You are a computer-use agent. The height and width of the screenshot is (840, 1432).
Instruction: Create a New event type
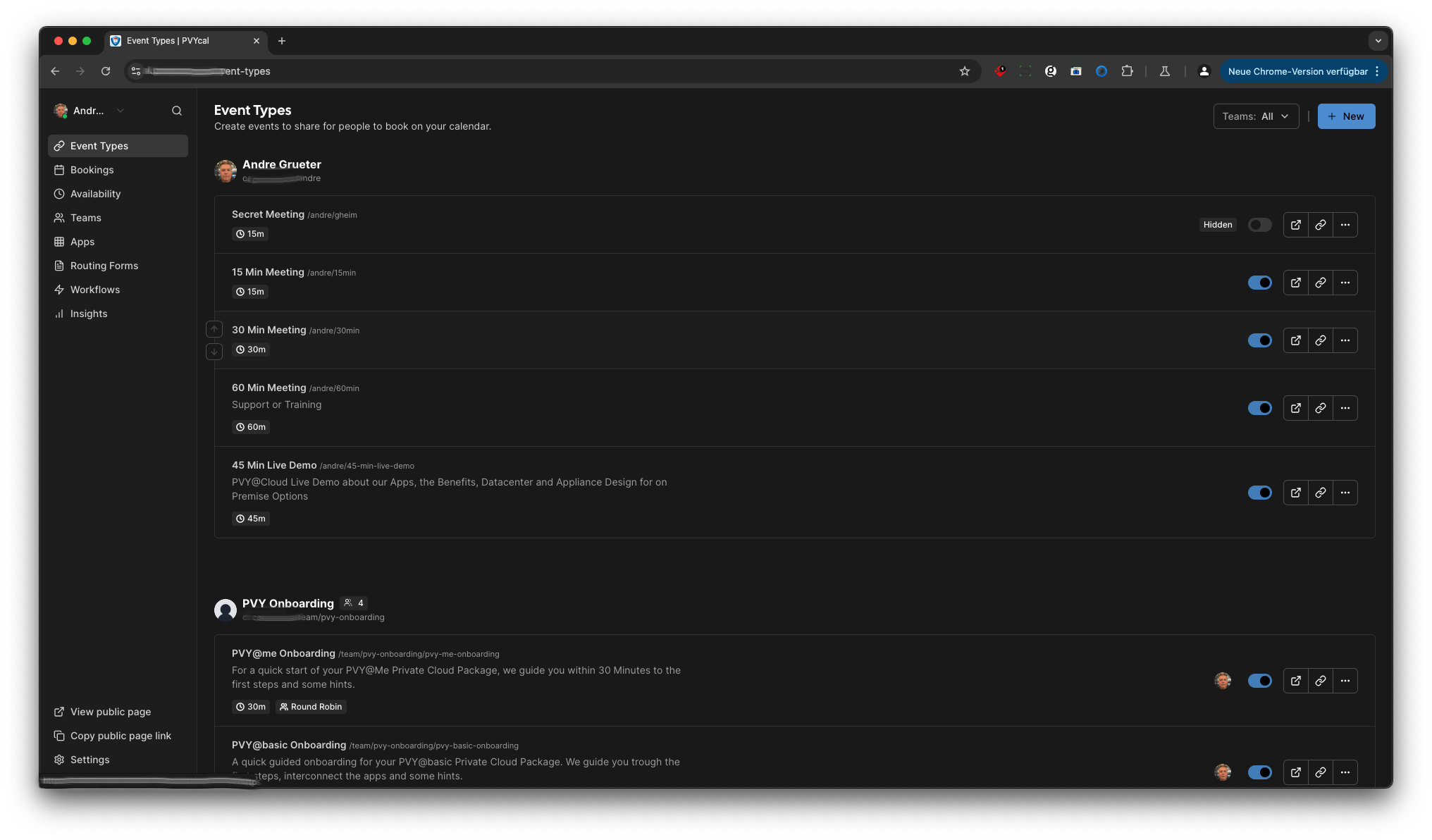point(1346,116)
